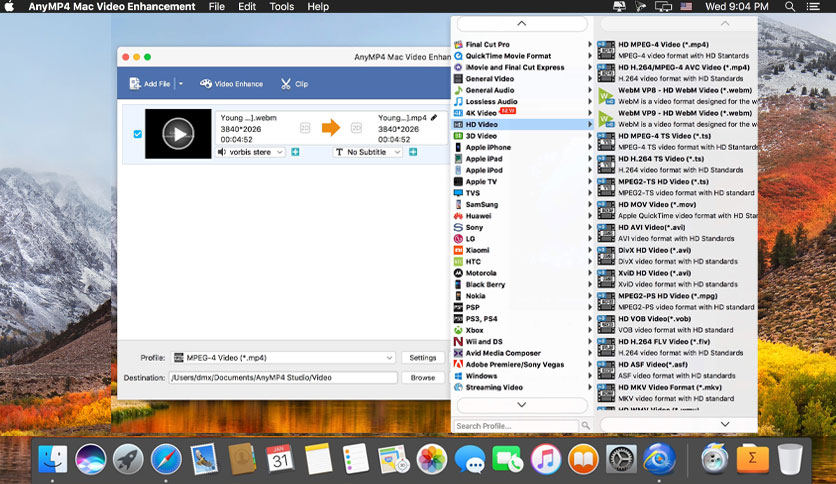Select the HD Video category

pos(522,124)
